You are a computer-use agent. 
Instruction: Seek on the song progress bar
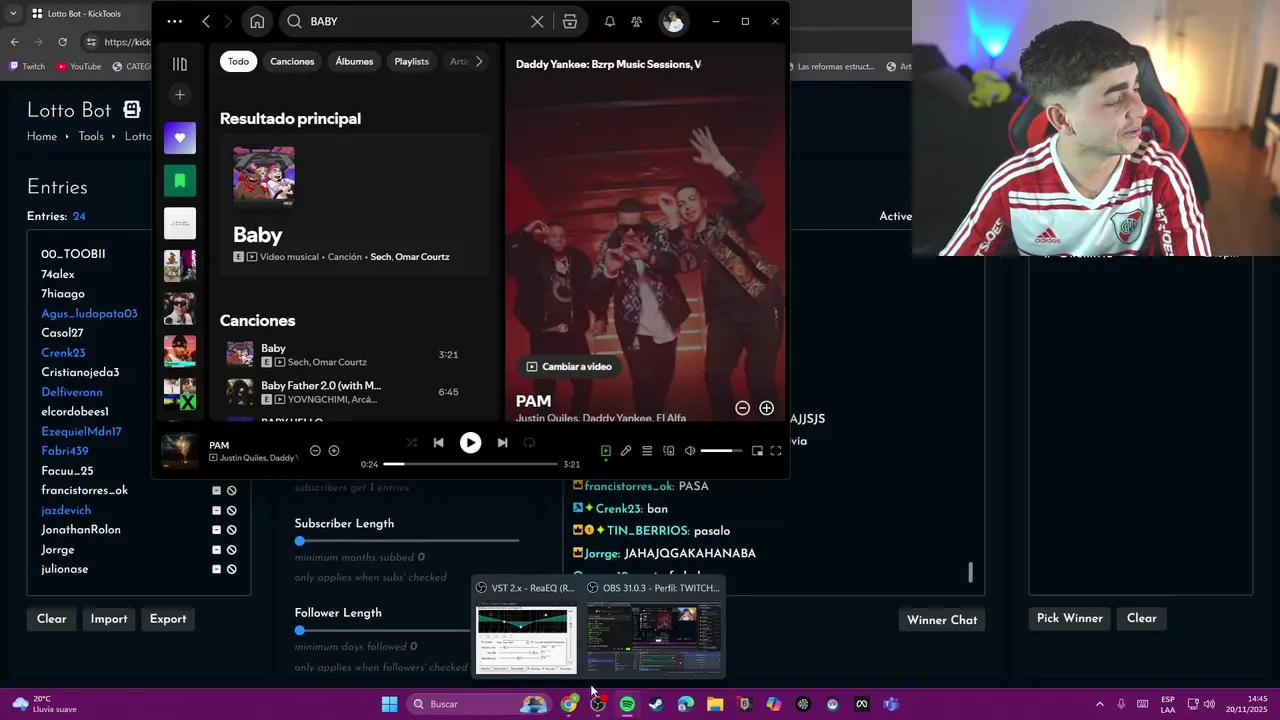pyautogui.click(x=470, y=464)
